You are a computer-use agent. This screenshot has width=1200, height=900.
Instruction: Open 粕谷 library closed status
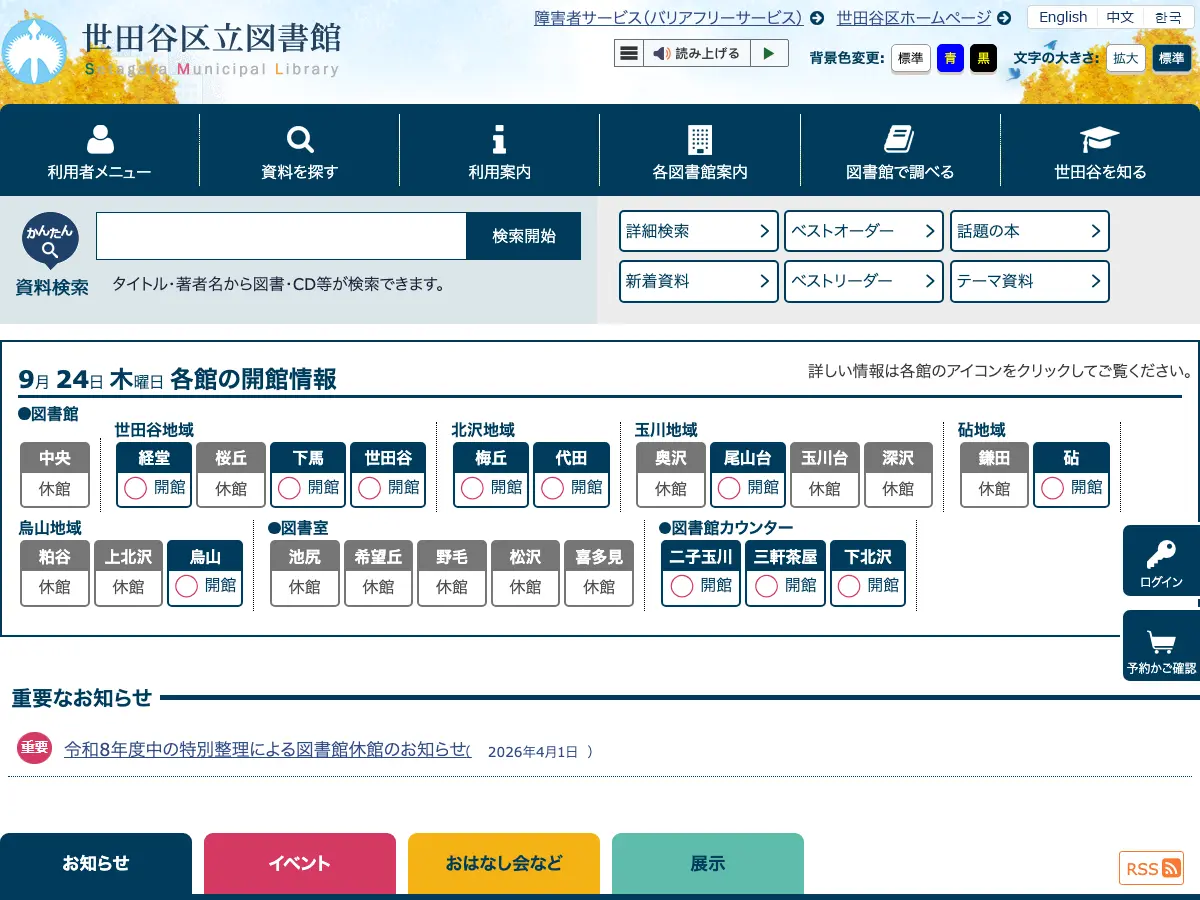point(55,573)
